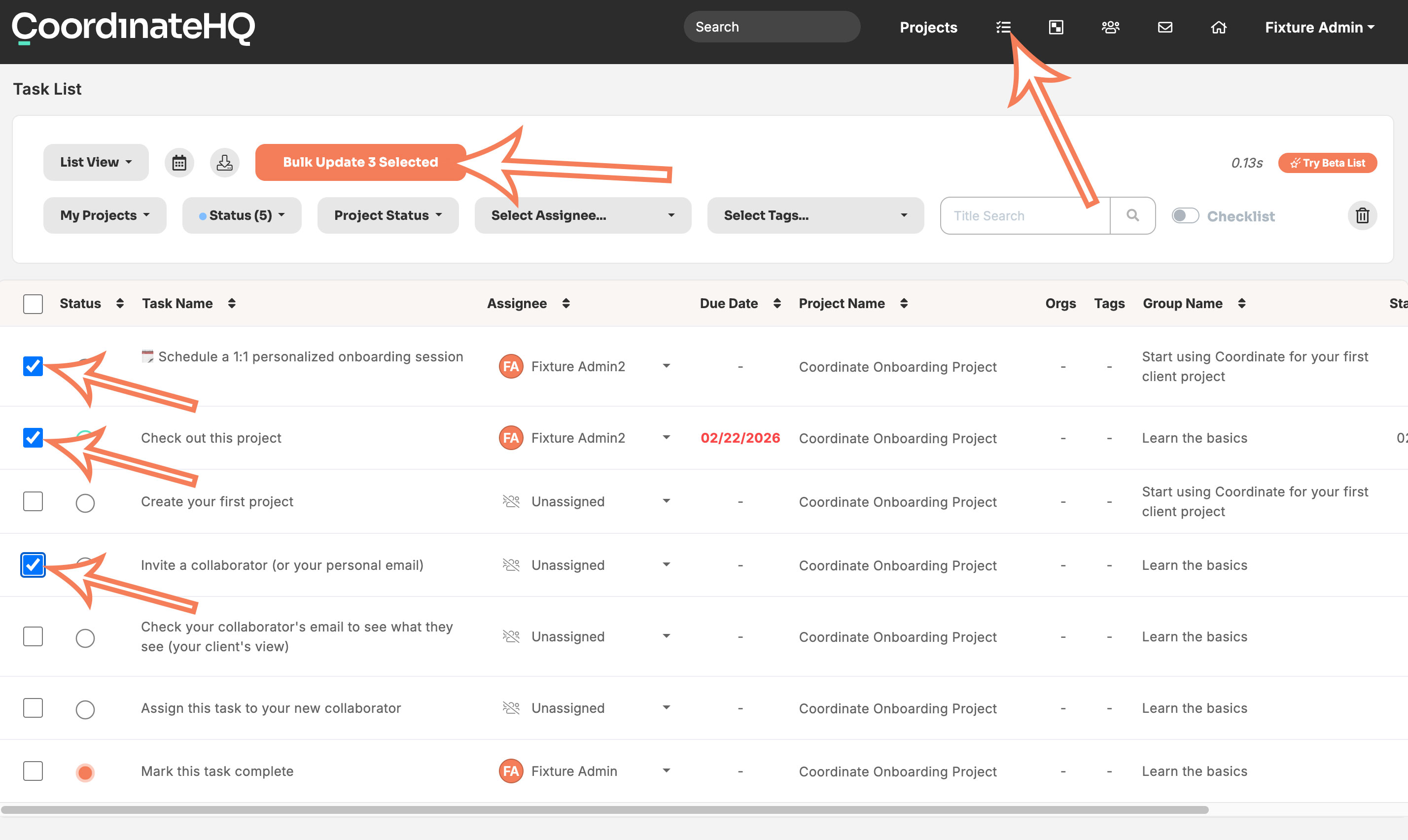Screen dimensions: 1408x840
Task: Open the Projects menu item
Action: click(x=928, y=27)
